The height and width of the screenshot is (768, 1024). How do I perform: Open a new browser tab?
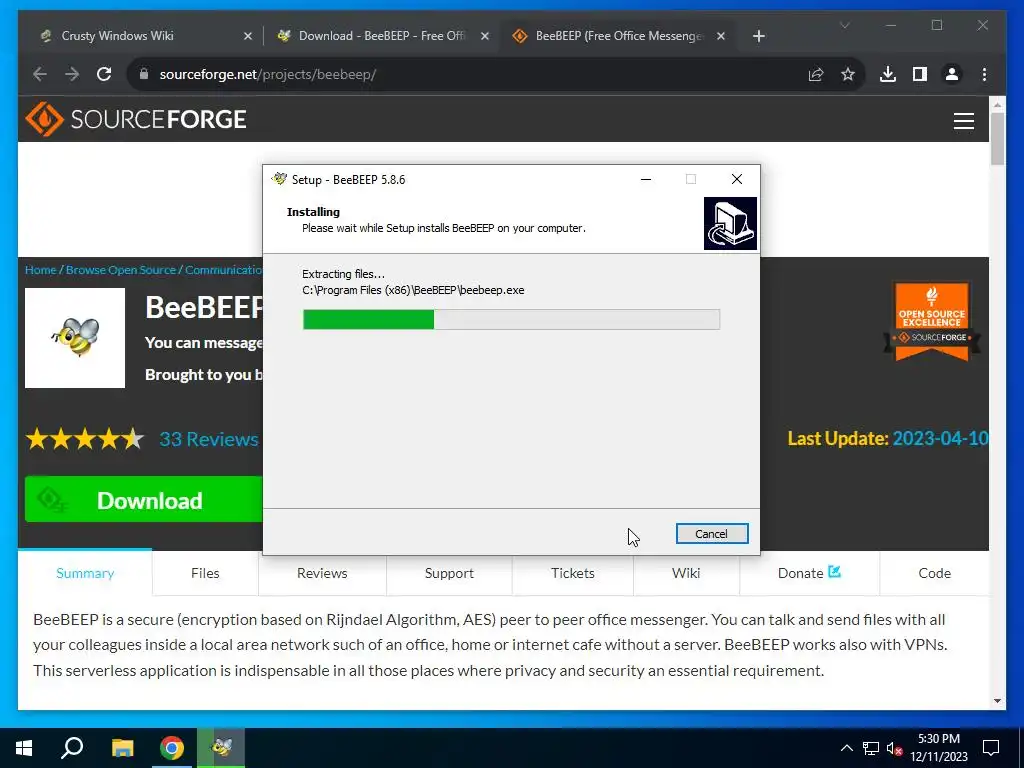click(758, 36)
